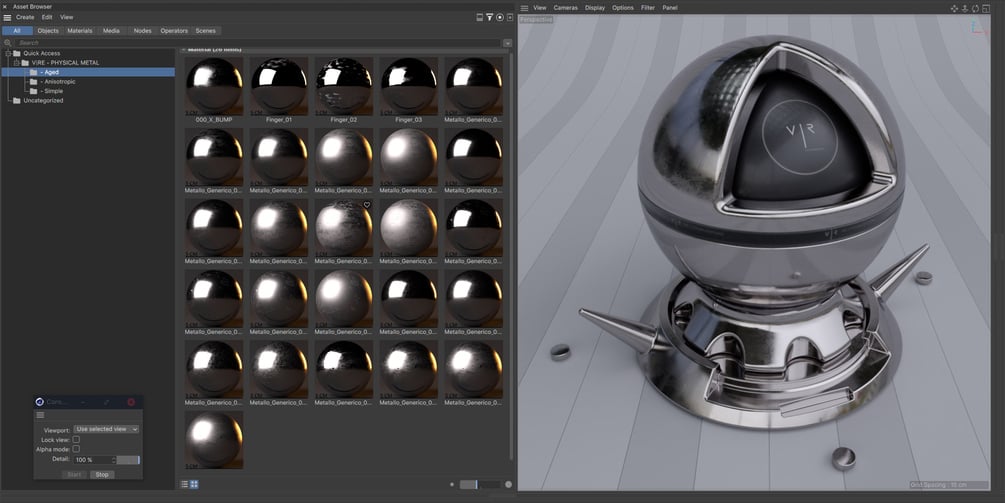Select the Objects filter tab
The width and height of the screenshot is (1005, 503).
[x=48, y=31]
